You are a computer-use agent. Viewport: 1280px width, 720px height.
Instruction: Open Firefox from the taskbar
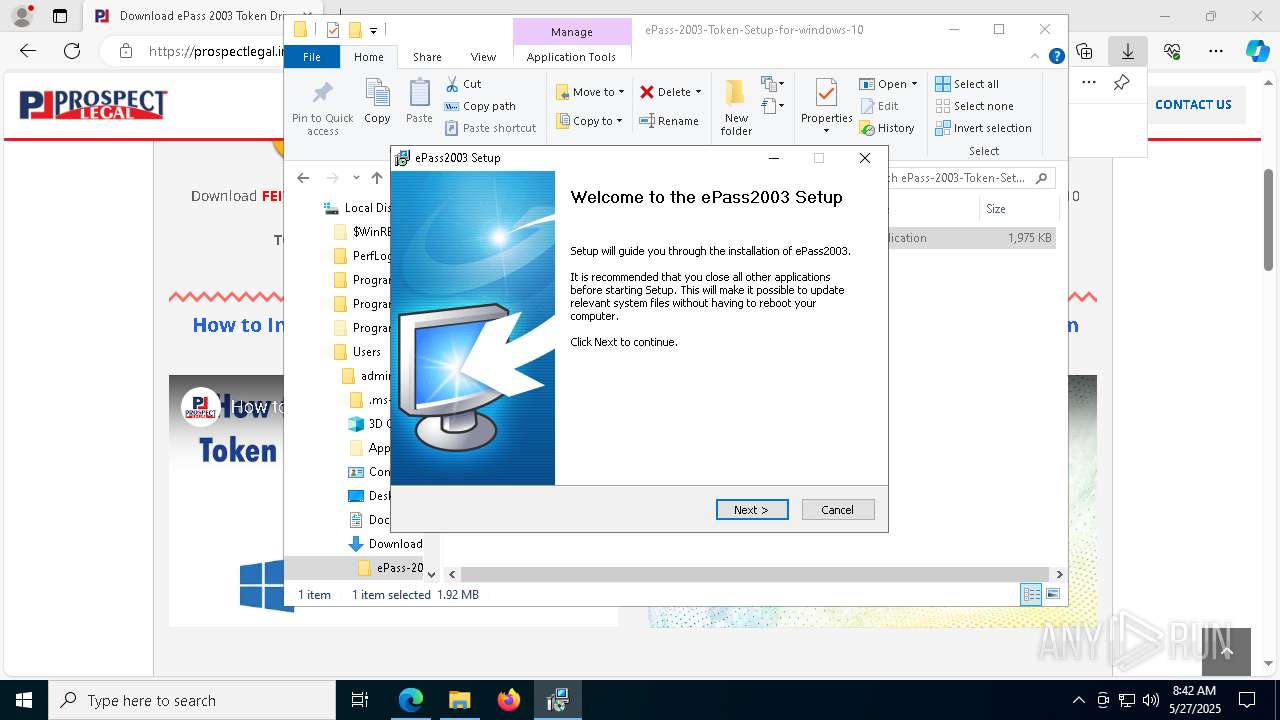[x=509, y=700]
